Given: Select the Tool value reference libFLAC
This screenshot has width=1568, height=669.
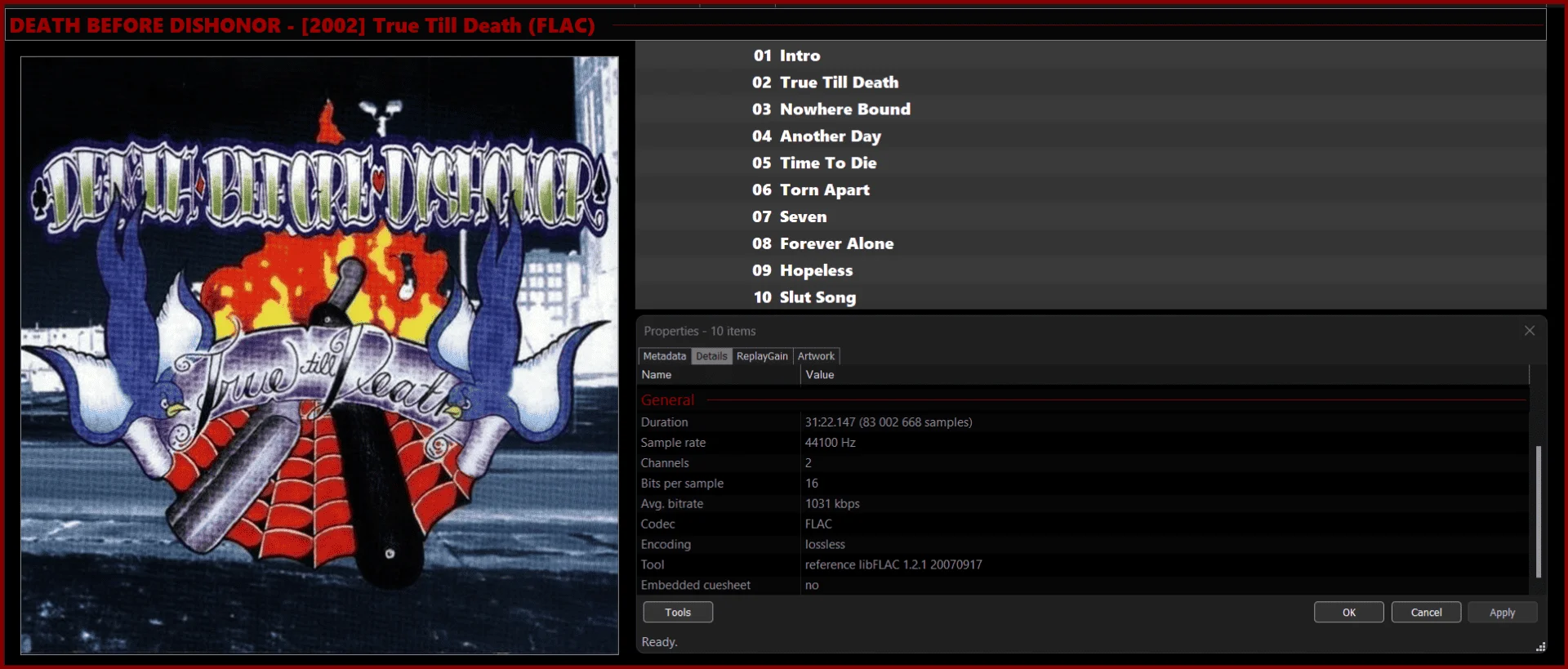Looking at the screenshot, I should click(x=893, y=565).
